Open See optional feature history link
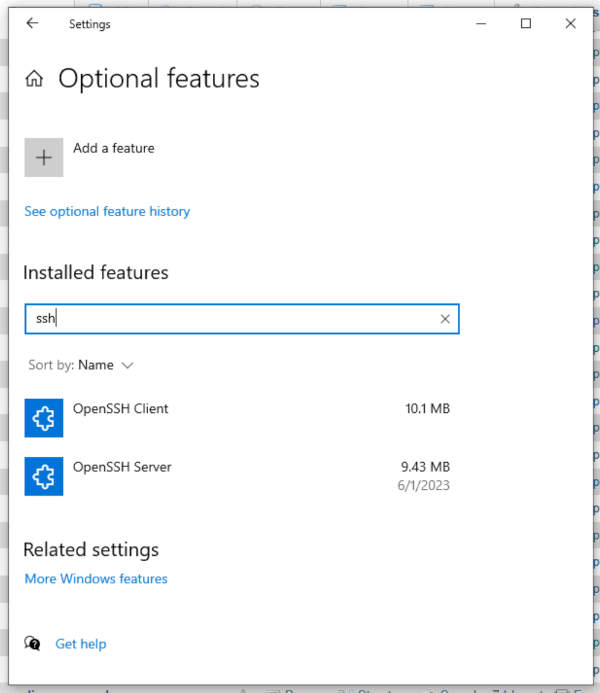 coord(107,211)
